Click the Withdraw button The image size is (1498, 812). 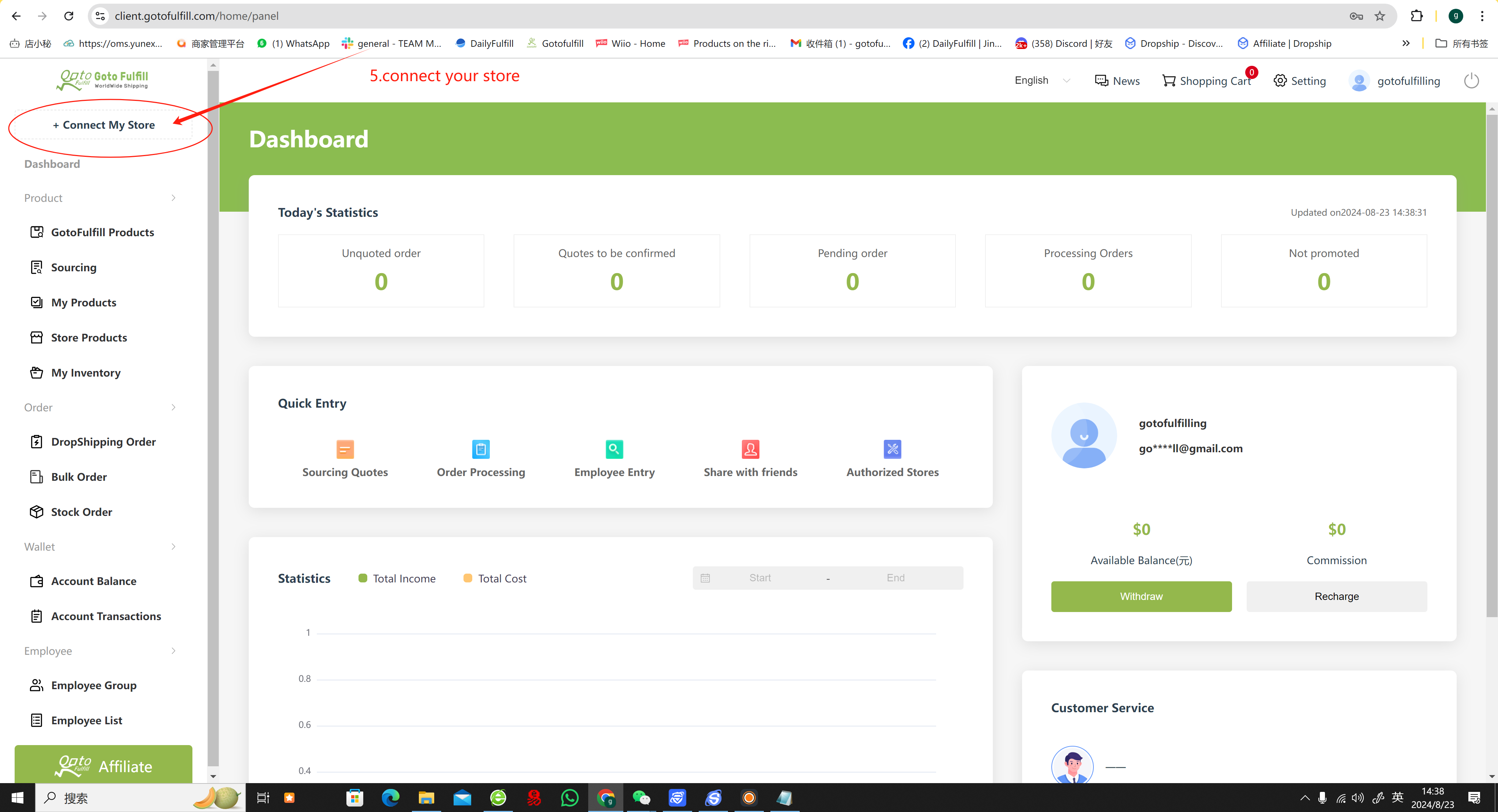click(1141, 596)
